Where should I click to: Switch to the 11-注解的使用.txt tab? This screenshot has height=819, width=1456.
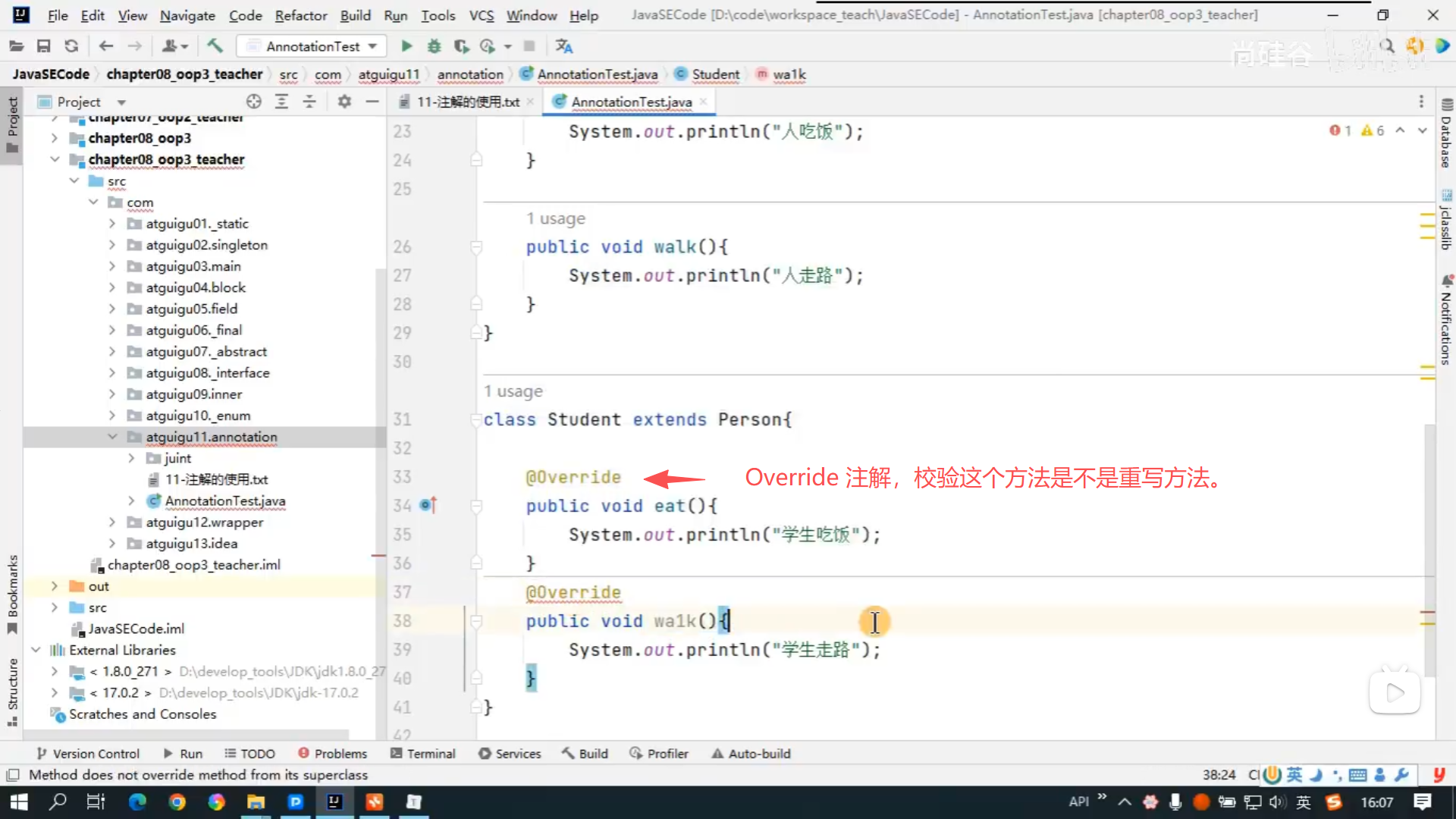467,102
